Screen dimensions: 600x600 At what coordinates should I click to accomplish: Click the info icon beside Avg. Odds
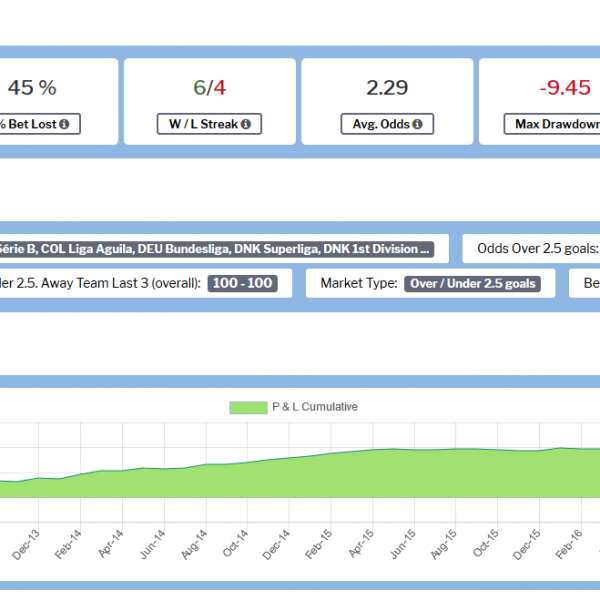[x=417, y=124]
